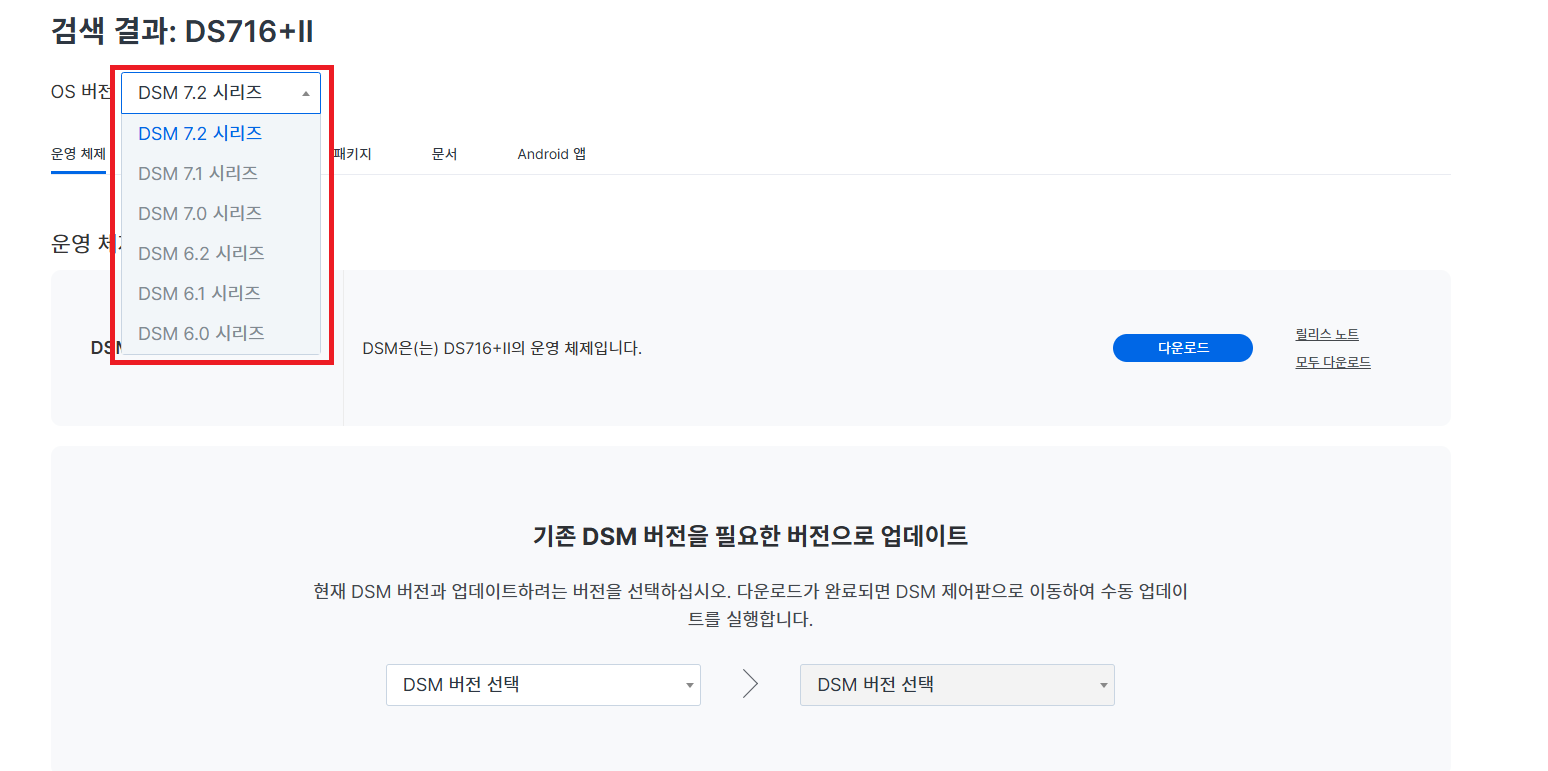Image resolution: width=1548 pixels, height=771 pixels.
Task: Open the Android 앱 tab
Action: (x=551, y=154)
